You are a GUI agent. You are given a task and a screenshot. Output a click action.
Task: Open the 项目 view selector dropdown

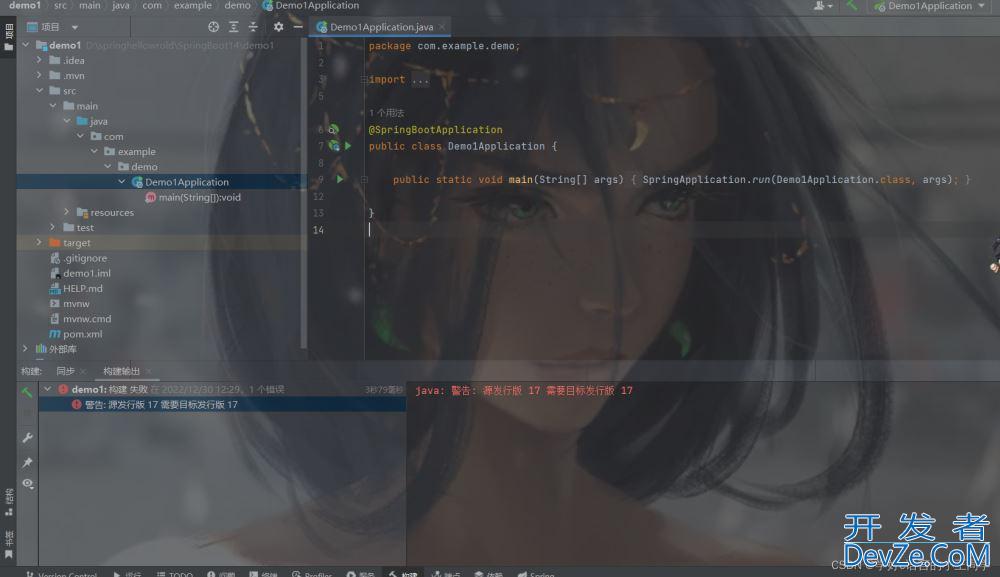click(x=53, y=27)
